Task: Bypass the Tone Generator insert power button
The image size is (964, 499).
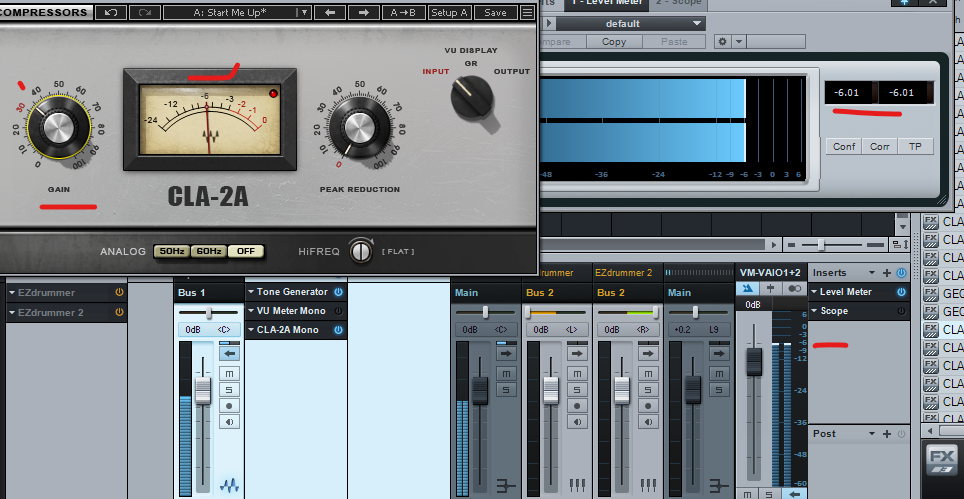Action: pyautogui.click(x=338, y=292)
